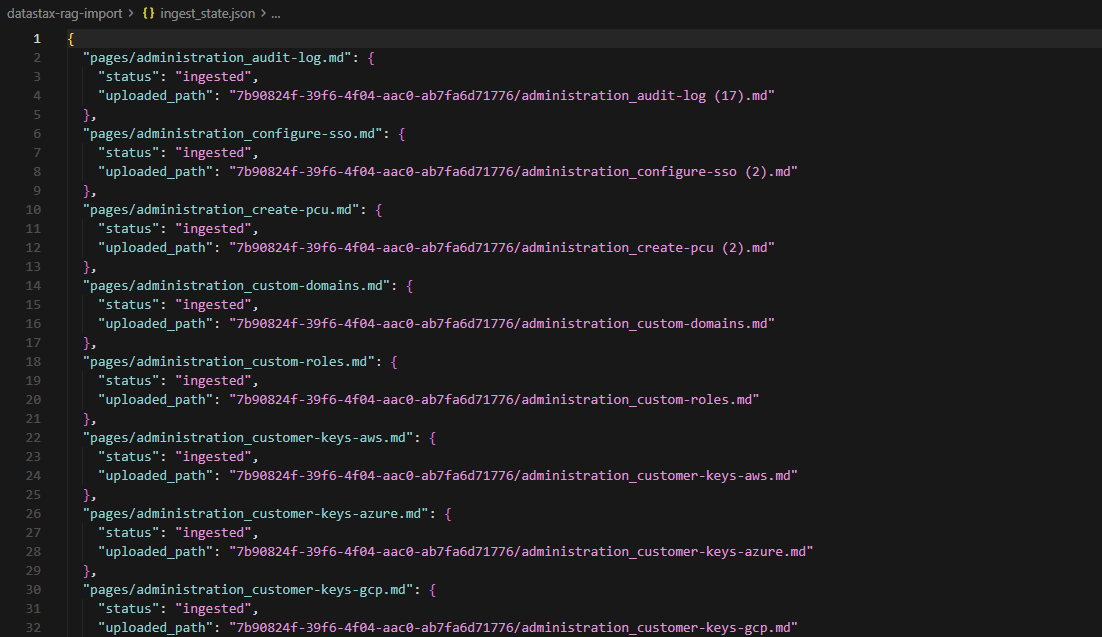1102x637 pixels.
Task: Click key "pages/administration_customer-keys-aws.md"
Action: (x=248, y=437)
